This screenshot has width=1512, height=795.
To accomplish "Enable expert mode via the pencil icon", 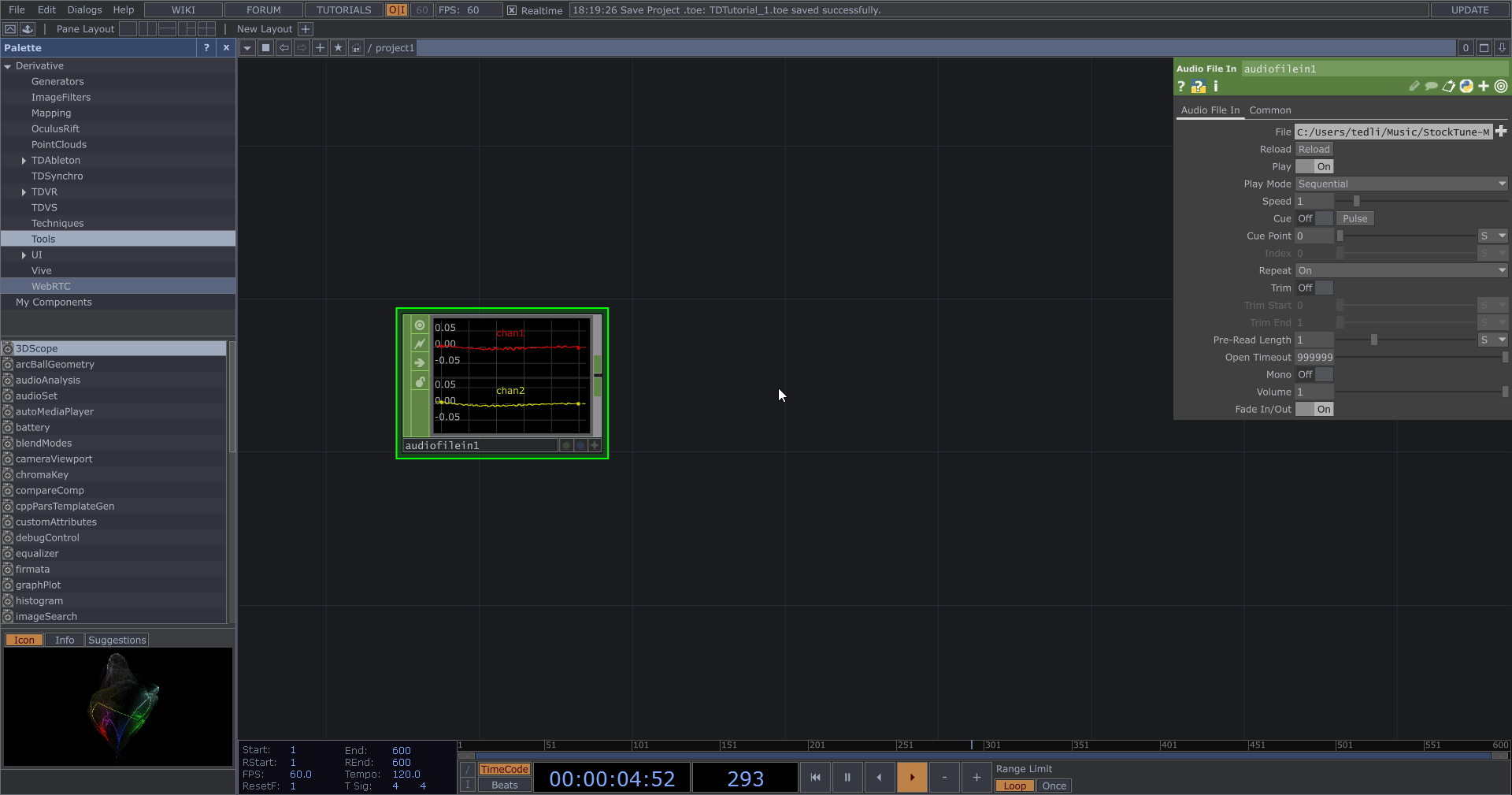I will 1414,87.
